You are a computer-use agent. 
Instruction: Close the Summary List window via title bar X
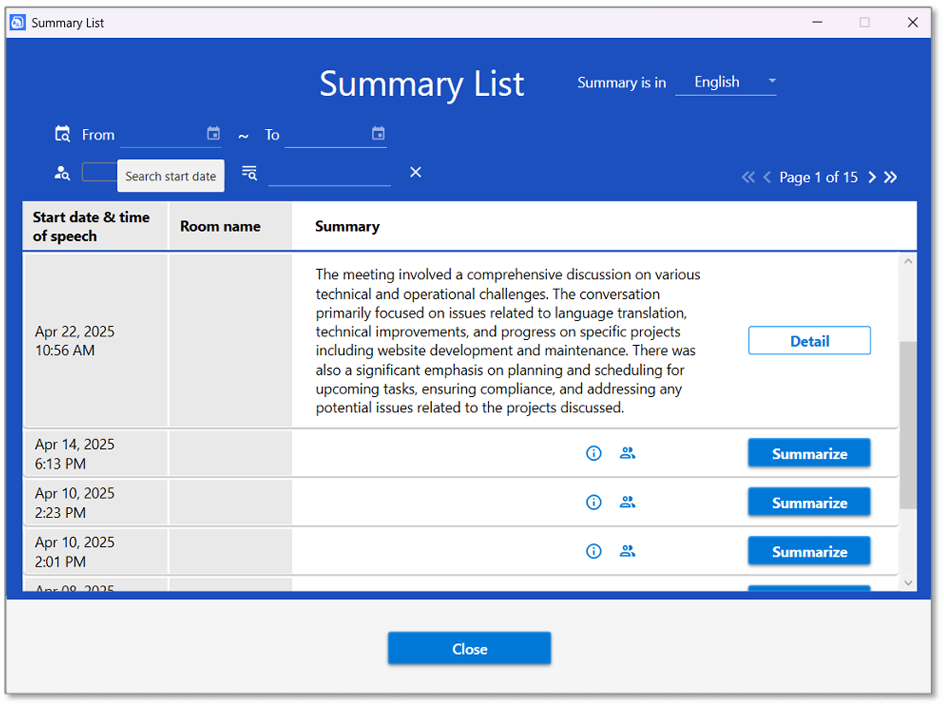913,22
